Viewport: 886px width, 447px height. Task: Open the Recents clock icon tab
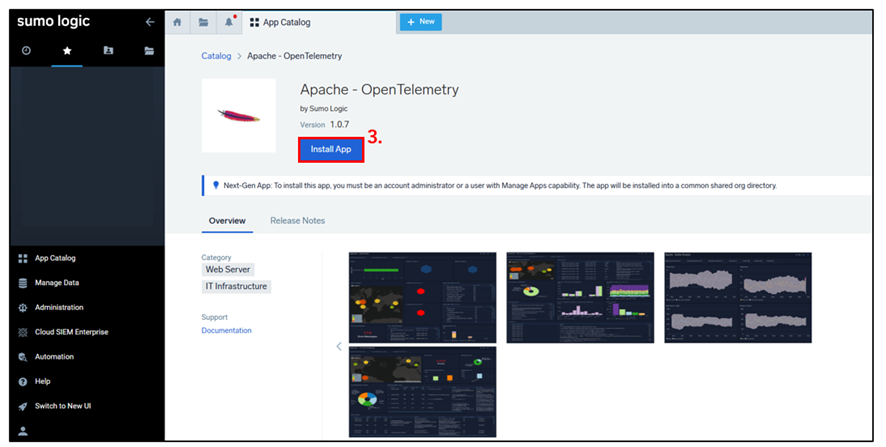(26, 51)
